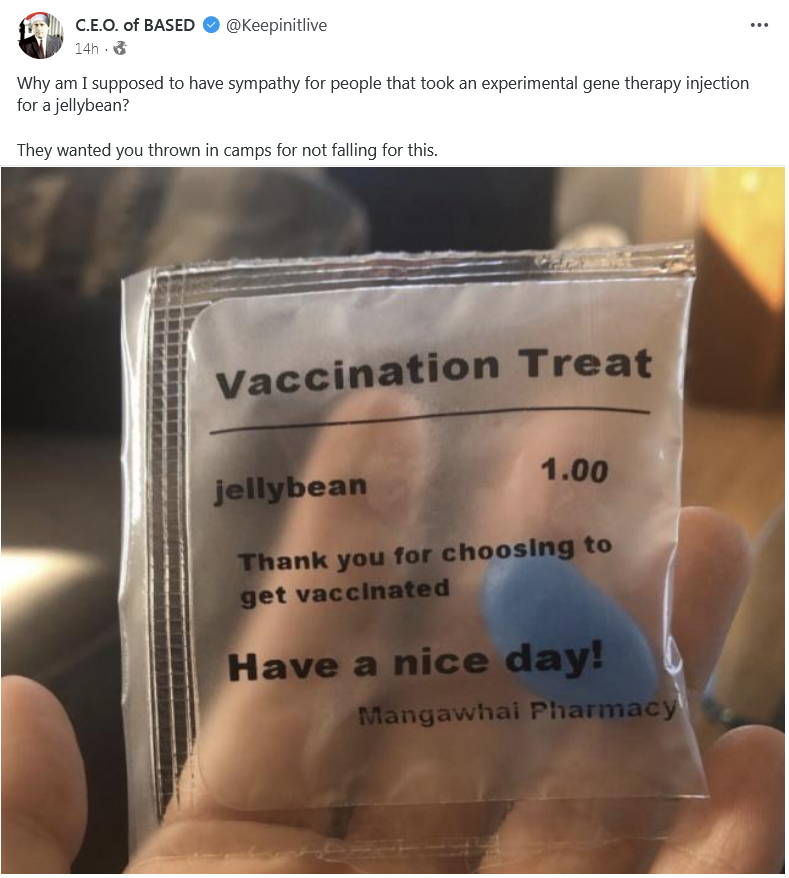Viewport: 789px width, 878px height.
Task: Click the 'They wanted you thrown in camps' line
Action: (227, 150)
